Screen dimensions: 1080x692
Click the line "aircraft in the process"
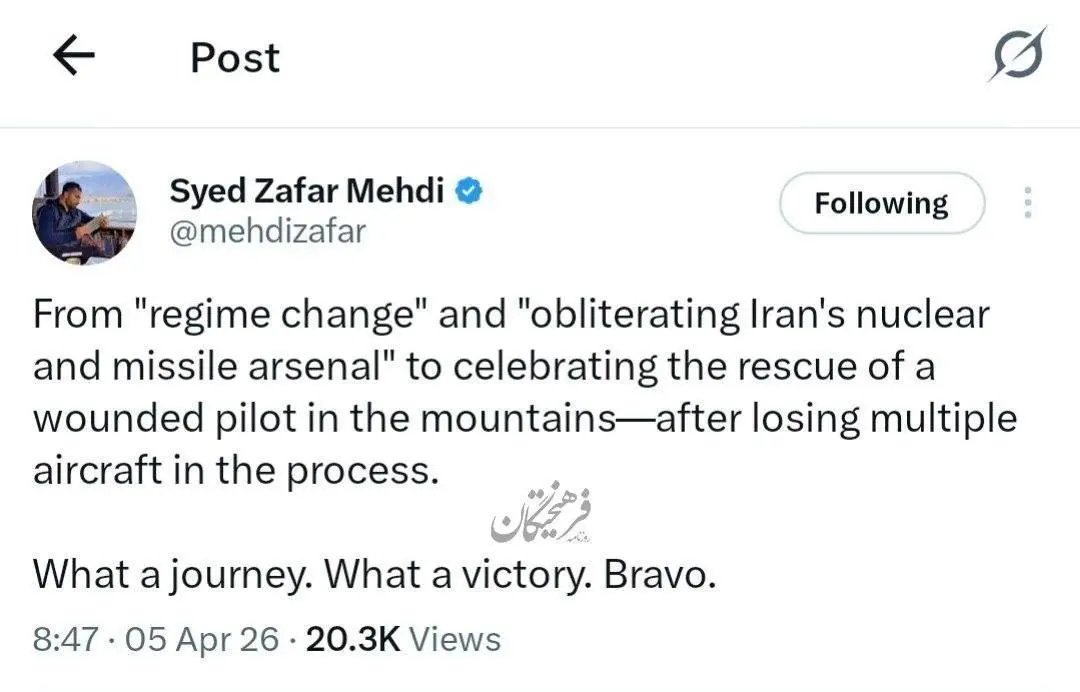[236, 470]
